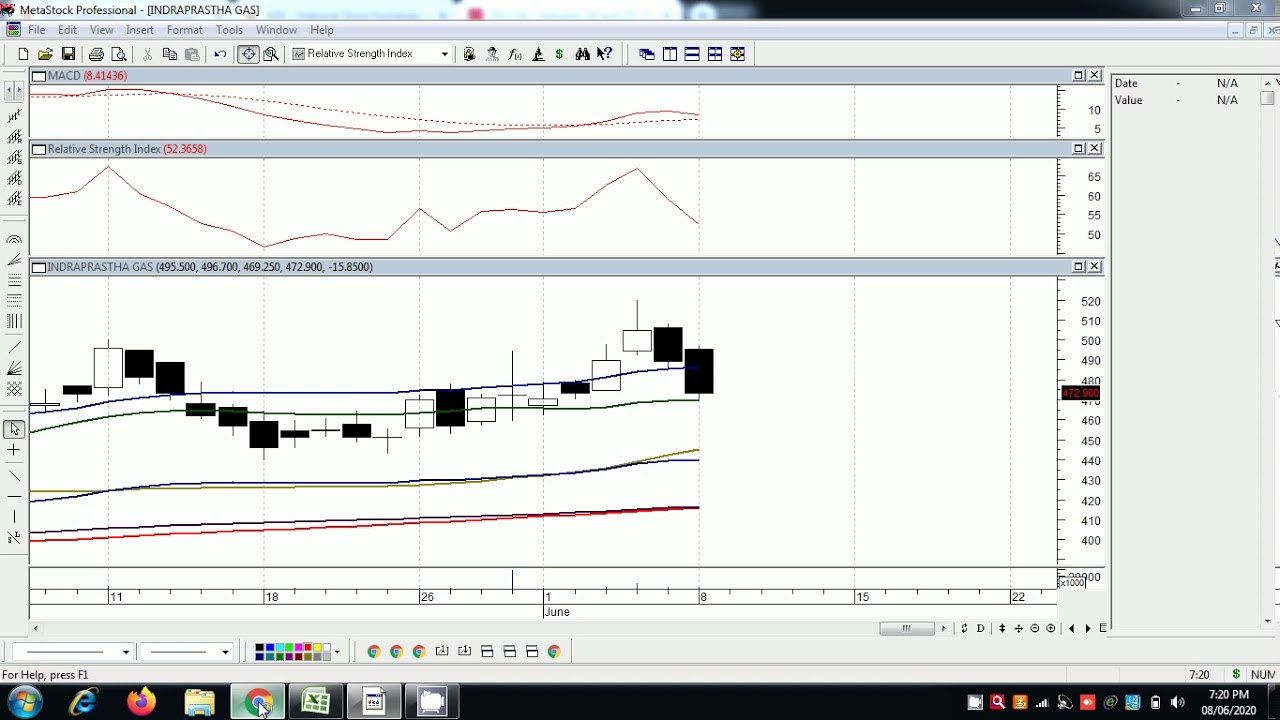Click the chart horizontal scrollbar thumb
This screenshot has width=1280, height=720.
pos(906,628)
